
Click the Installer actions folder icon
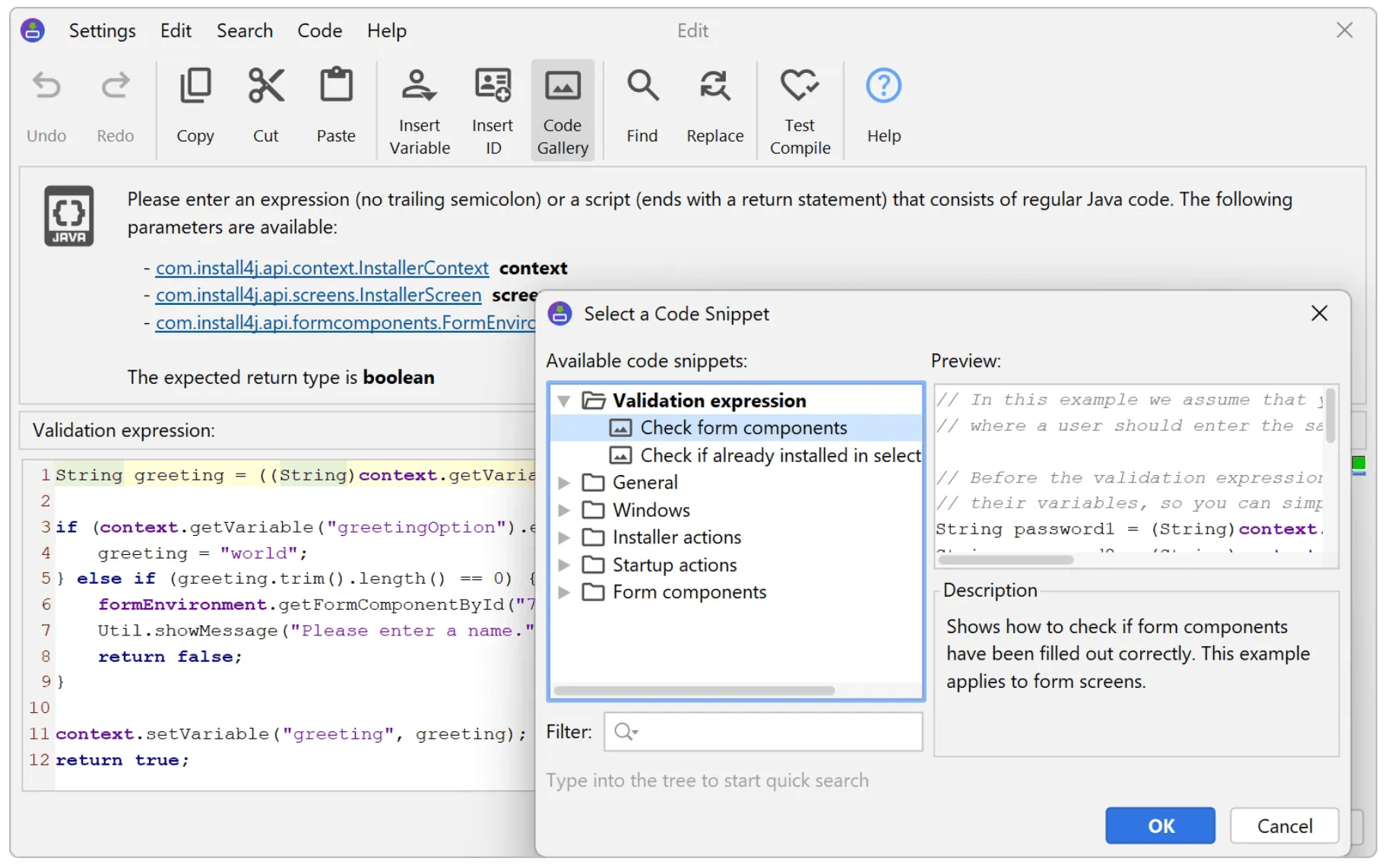pyautogui.click(x=594, y=537)
